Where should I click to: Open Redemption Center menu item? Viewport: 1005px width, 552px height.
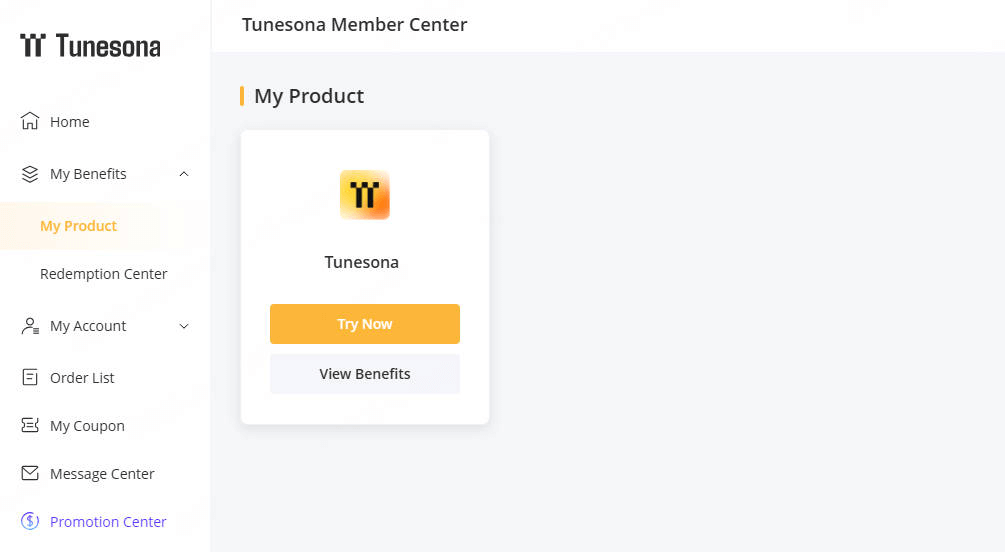[x=103, y=274]
